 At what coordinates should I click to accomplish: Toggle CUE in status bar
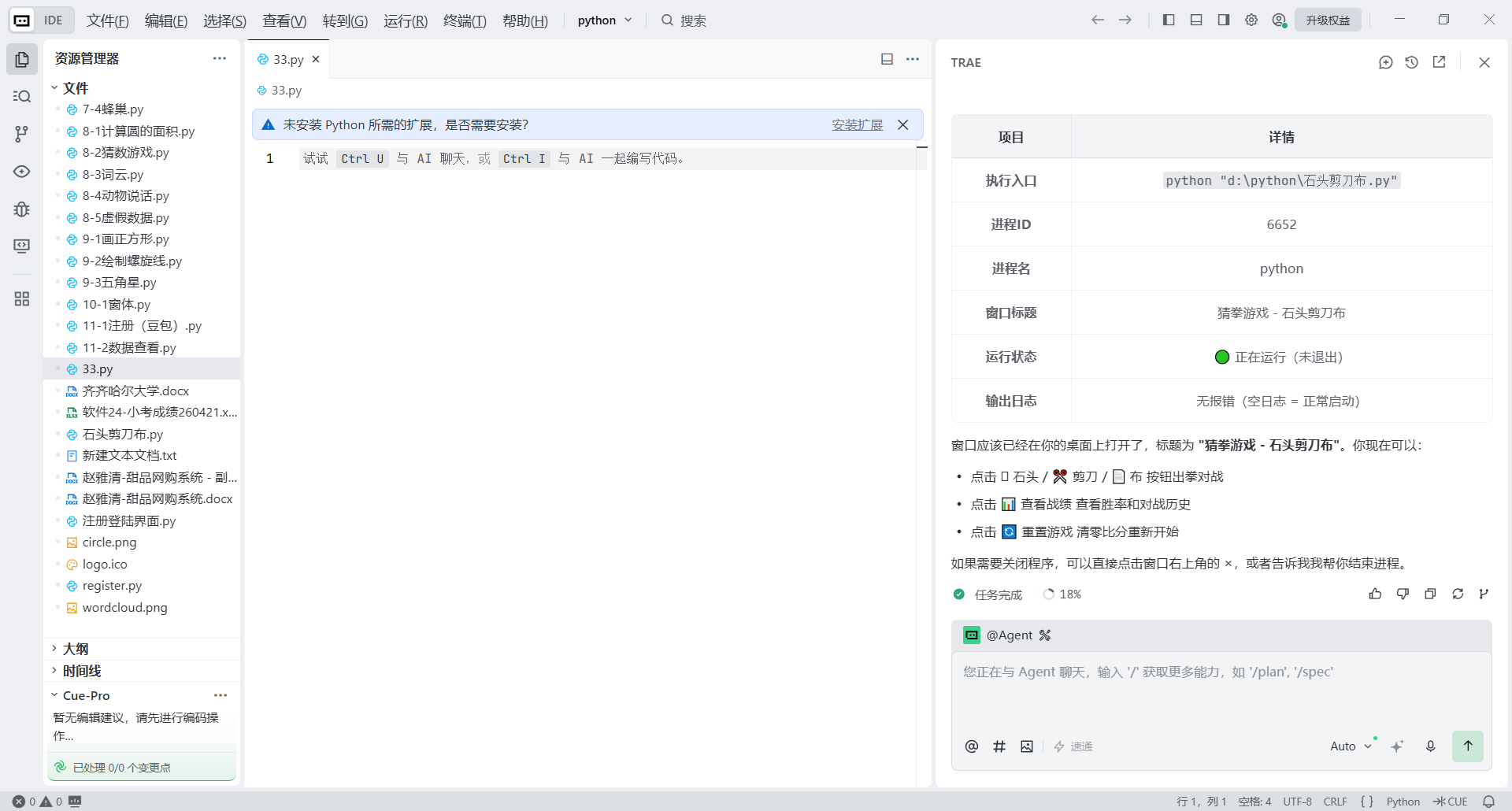1451,802
